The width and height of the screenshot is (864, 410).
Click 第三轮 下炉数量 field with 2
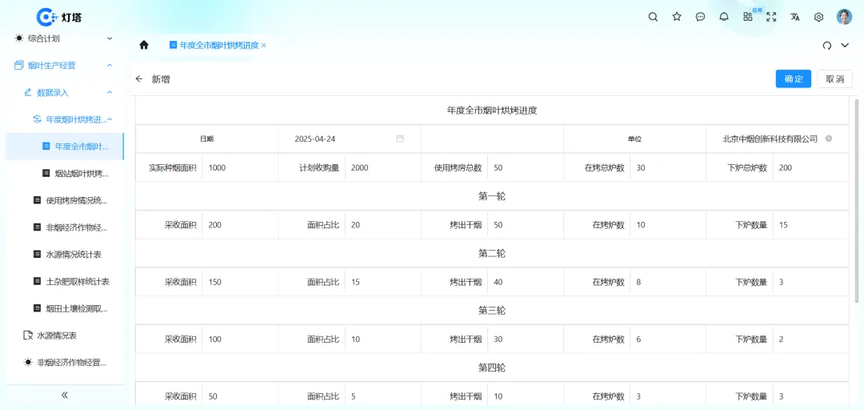point(811,339)
